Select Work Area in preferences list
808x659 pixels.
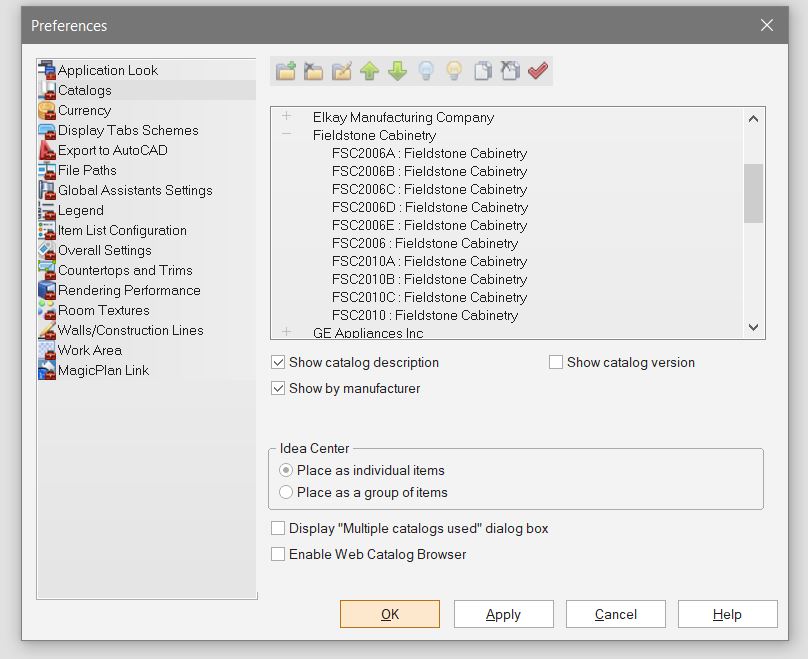[90, 350]
